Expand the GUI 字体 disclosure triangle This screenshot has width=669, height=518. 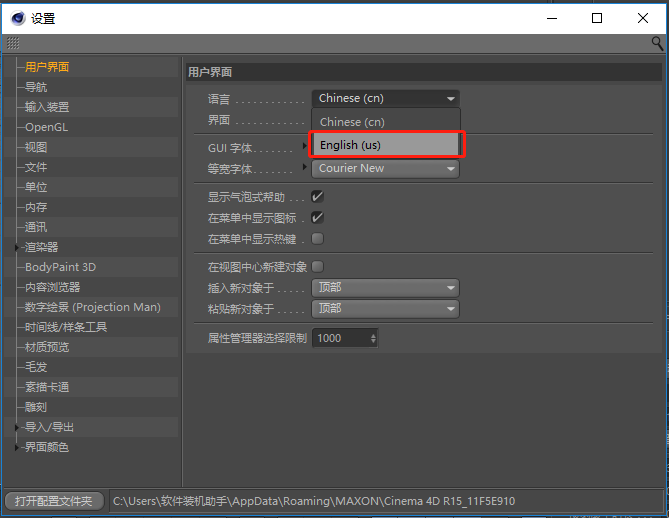pos(305,146)
